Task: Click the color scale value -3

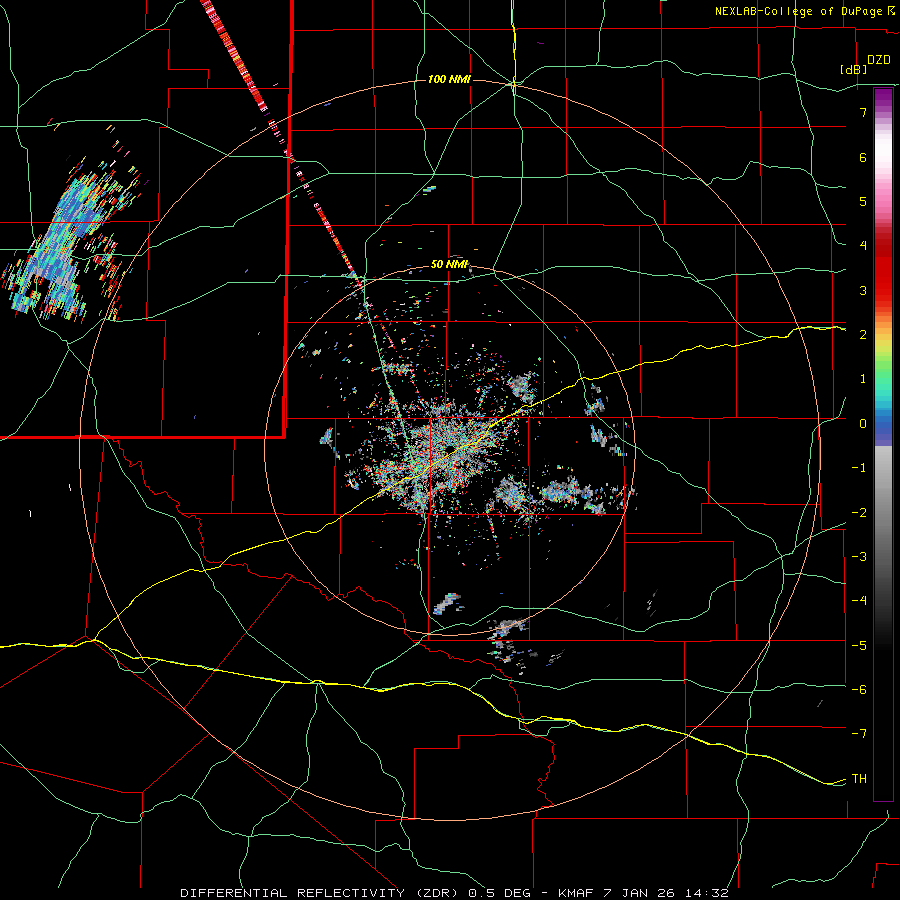Action: tap(859, 557)
